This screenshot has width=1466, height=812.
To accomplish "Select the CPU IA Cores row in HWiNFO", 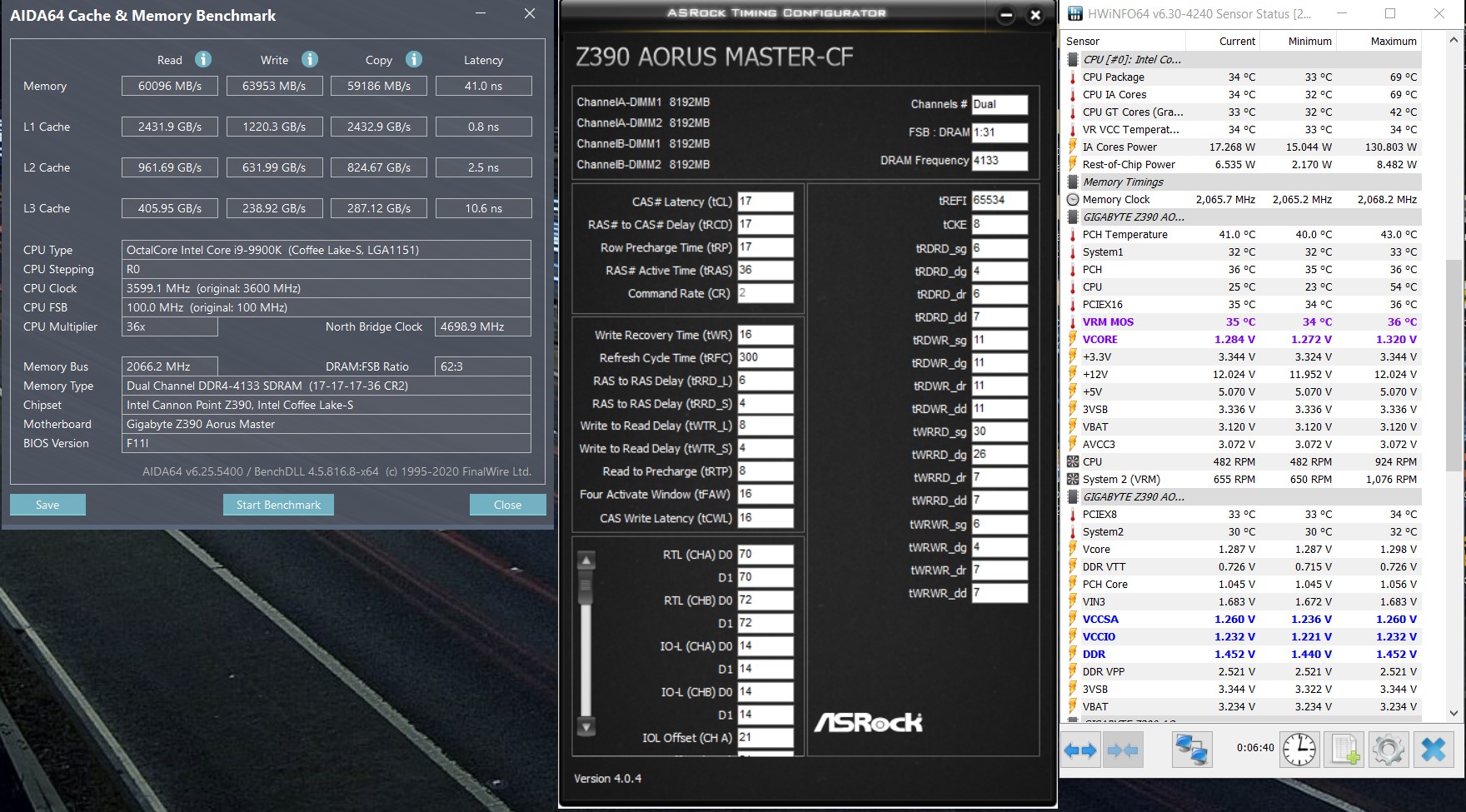I will coord(1242,95).
